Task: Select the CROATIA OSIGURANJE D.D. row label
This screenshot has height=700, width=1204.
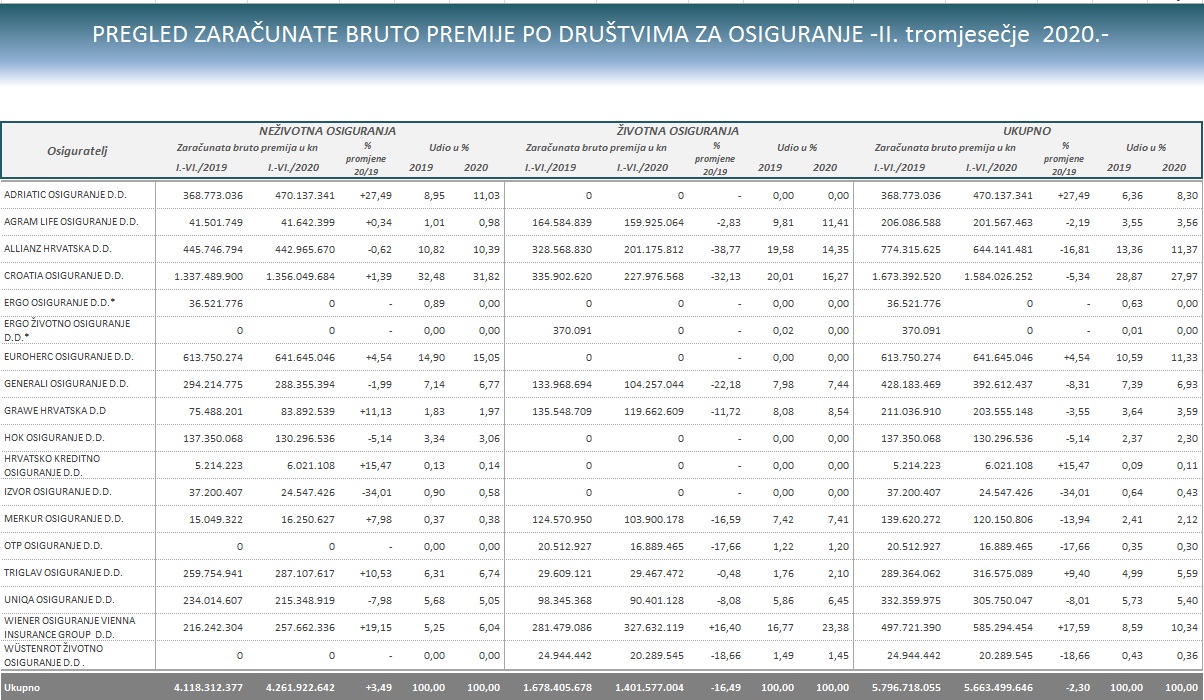Action: coord(64,275)
